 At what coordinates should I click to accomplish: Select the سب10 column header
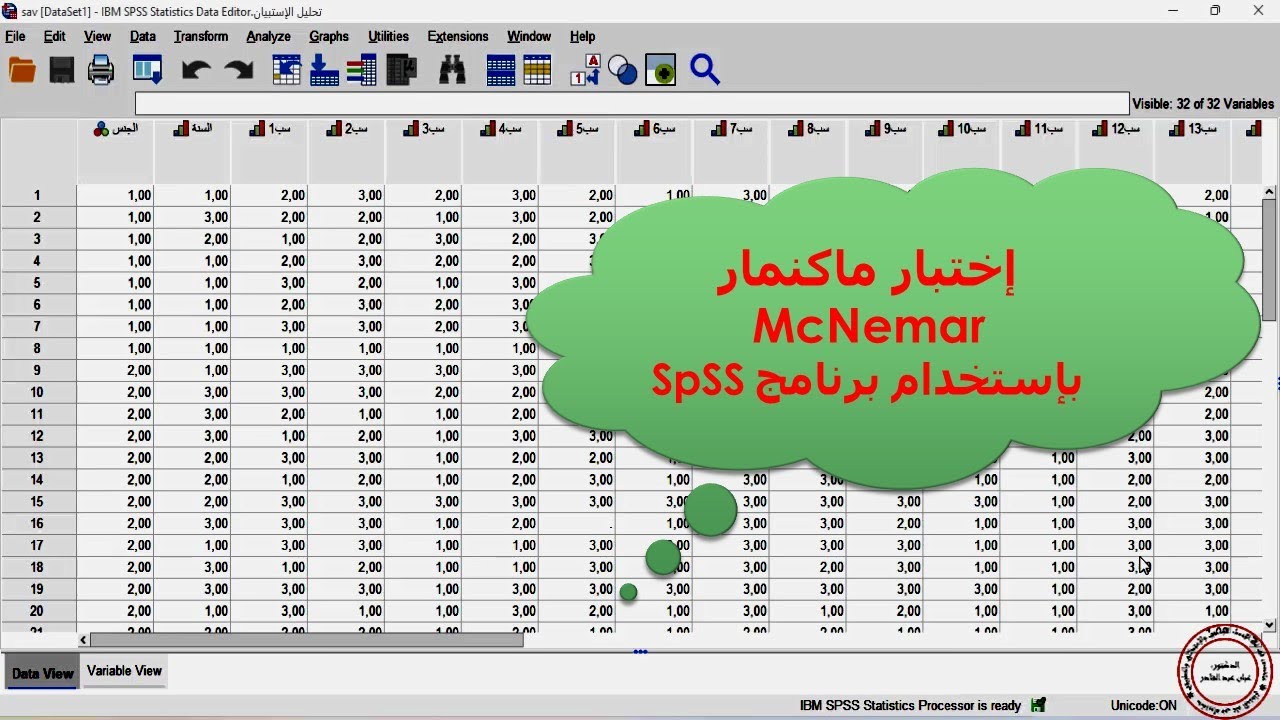962,152
